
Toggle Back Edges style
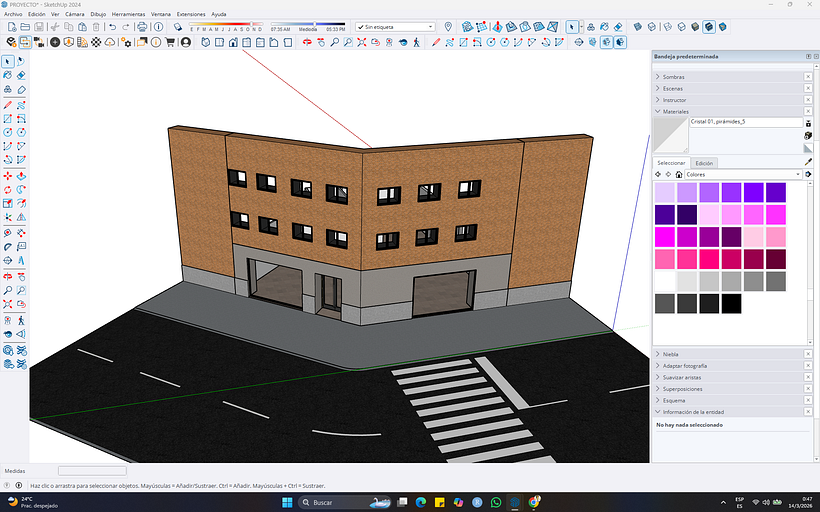[652, 27]
